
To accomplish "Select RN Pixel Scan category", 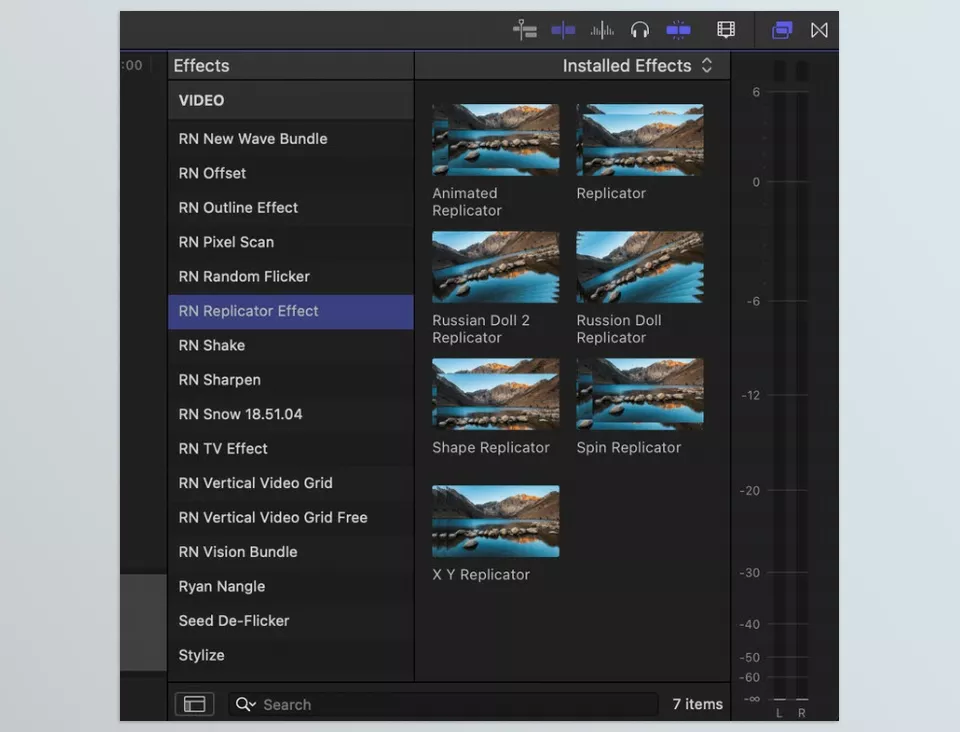I will [291, 242].
